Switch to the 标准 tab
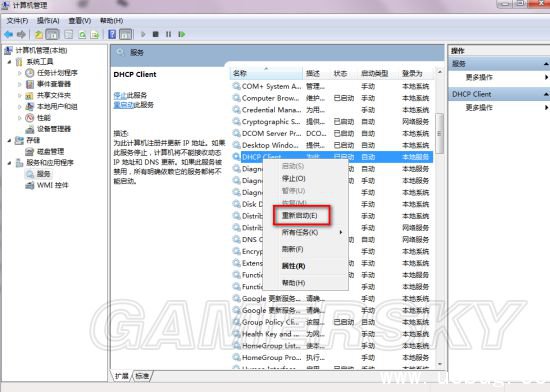This screenshot has height=392, width=550. (x=142, y=376)
